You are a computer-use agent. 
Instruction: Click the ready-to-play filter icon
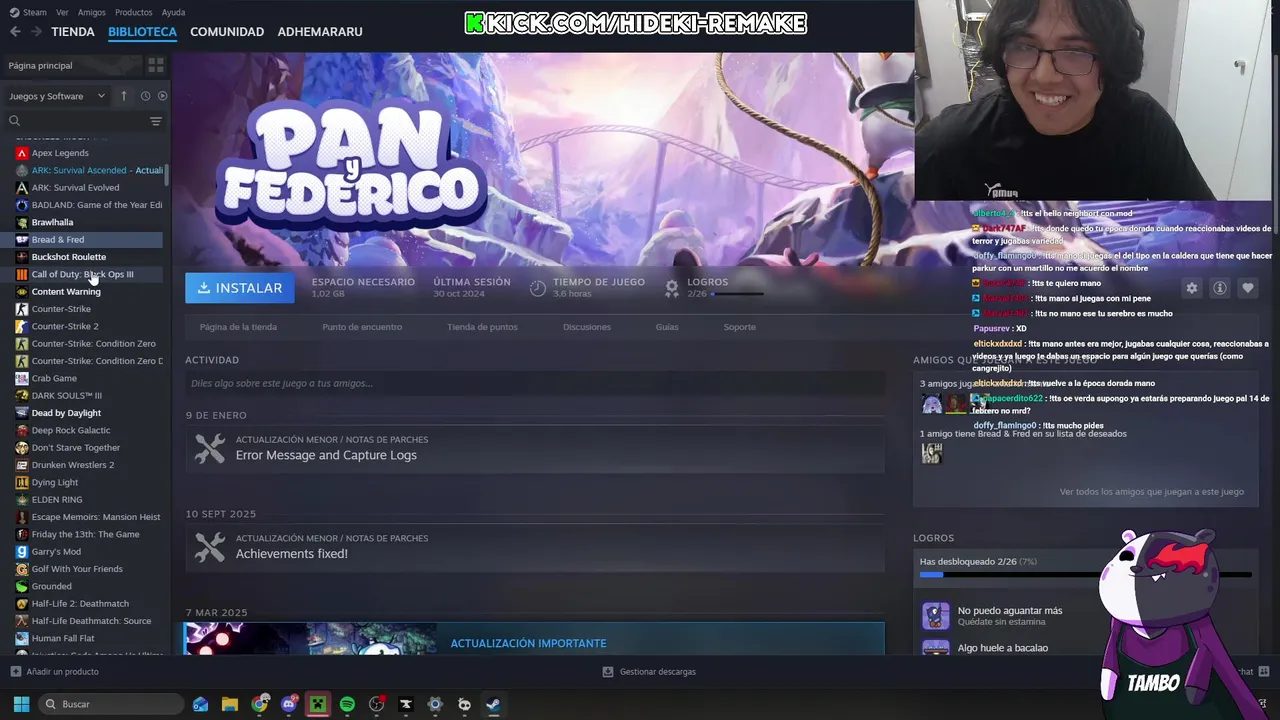[x=162, y=96]
